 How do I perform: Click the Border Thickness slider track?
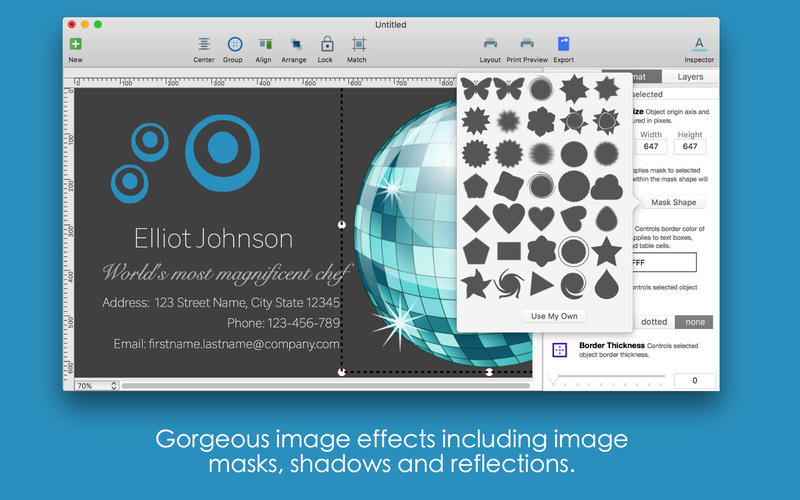(x=610, y=377)
